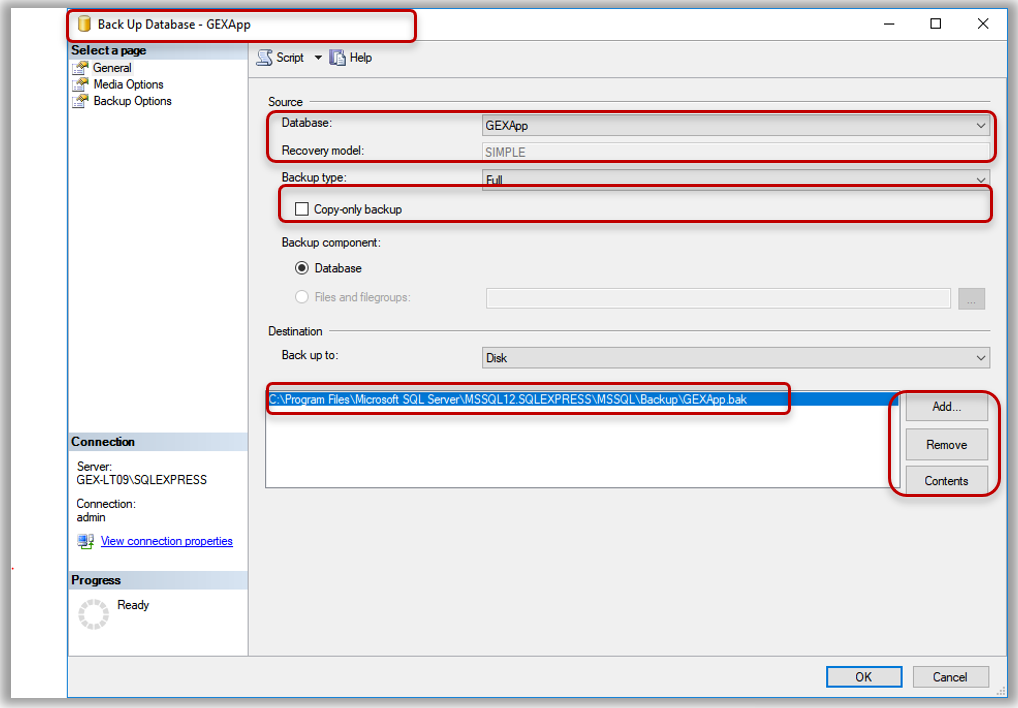Open the Backup type dropdown
Image resolution: width=1018 pixels, height=708 pixels.
[736, 179]
